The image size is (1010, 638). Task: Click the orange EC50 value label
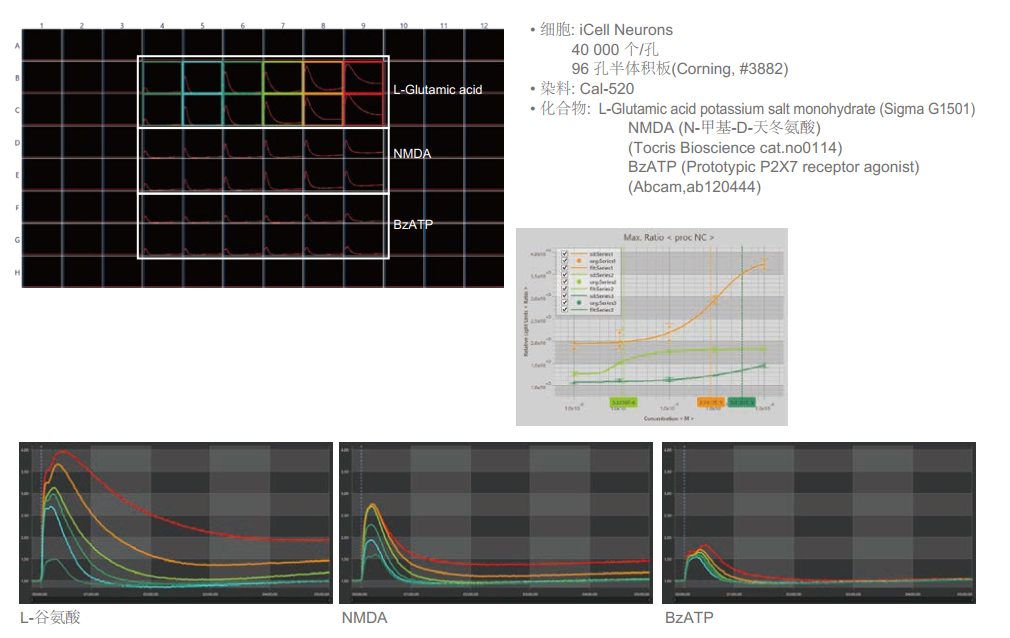point(711,402)
